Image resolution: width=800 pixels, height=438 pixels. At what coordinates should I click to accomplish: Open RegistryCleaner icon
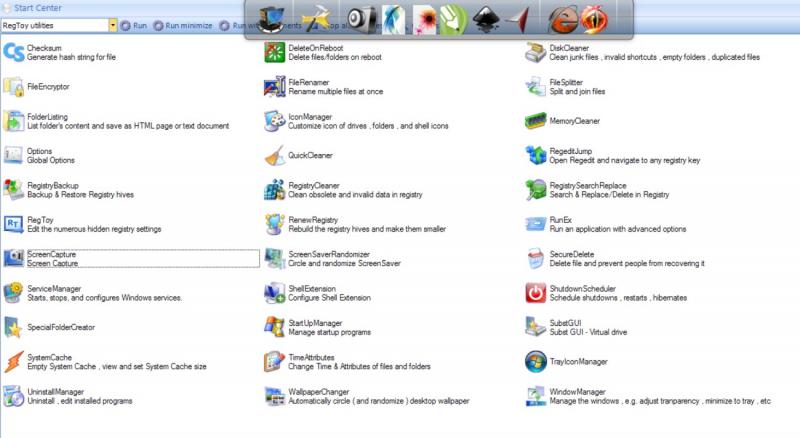pyautogui.click(x=274, y=190)
